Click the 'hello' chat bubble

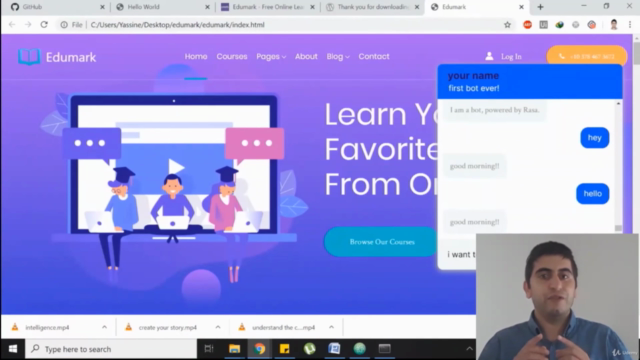point(593,194)
